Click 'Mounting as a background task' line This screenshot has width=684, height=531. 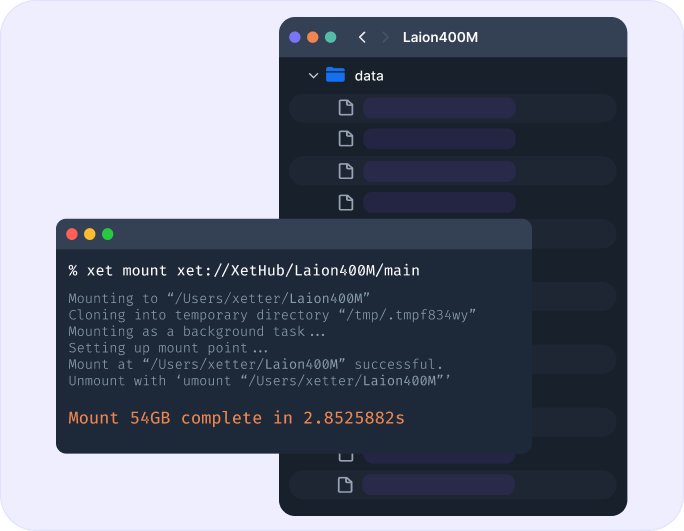[x=197, y=331]
